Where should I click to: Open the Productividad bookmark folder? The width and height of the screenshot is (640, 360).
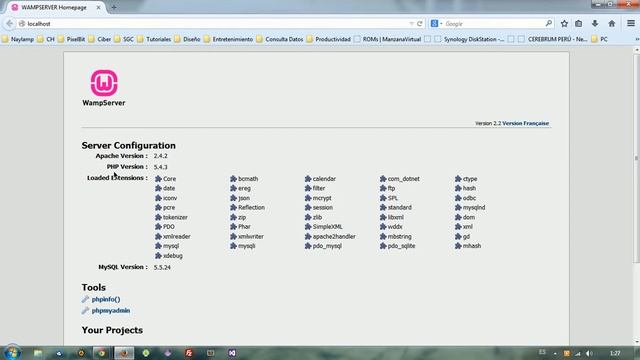click(329, 39)
